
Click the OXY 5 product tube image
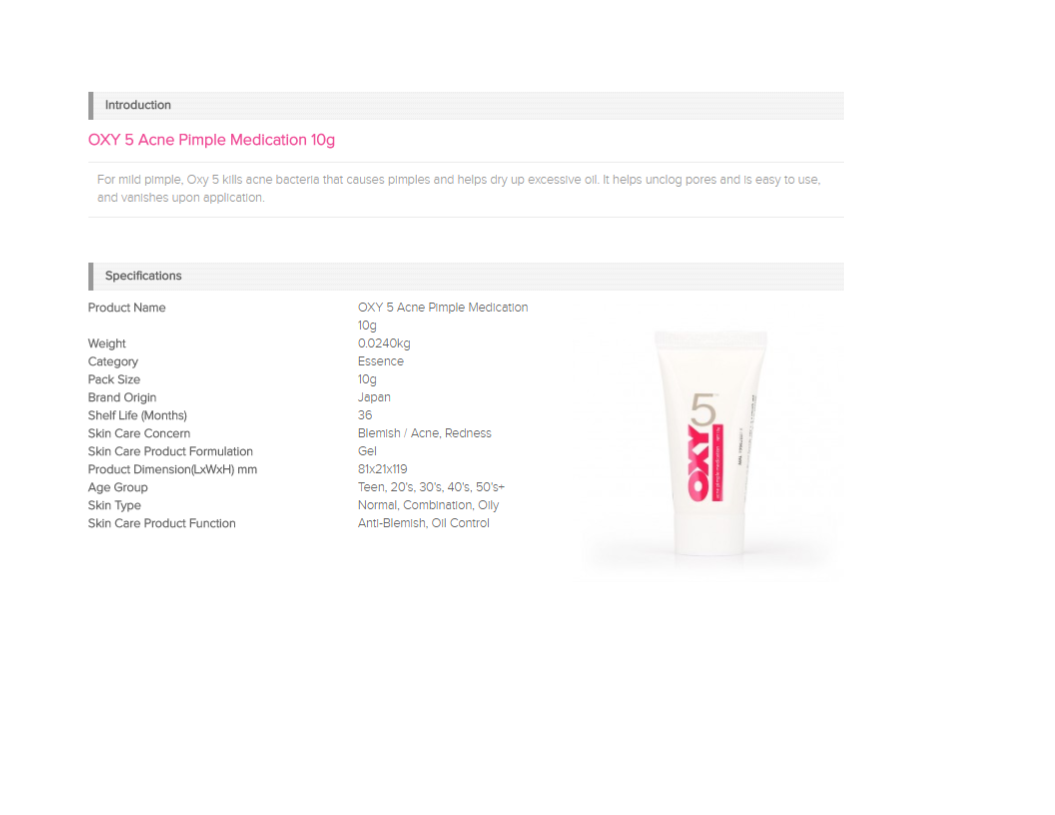coord(711,445)
